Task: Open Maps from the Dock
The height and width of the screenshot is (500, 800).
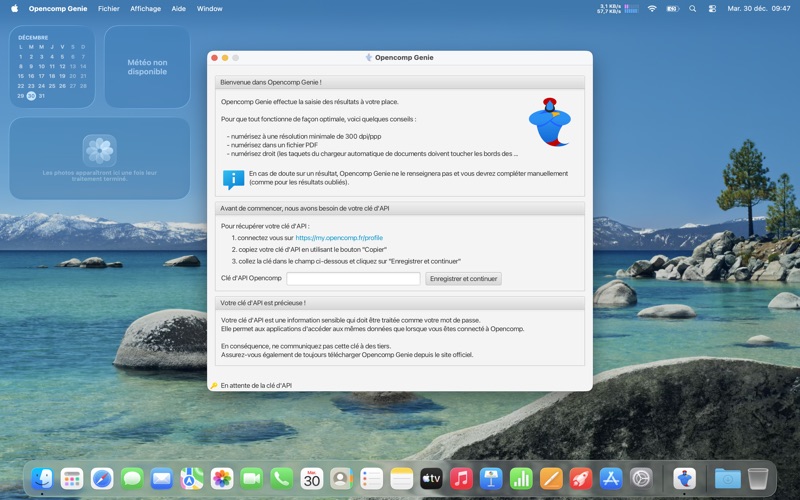Action: pyautogui.click(x=192, y=479)
